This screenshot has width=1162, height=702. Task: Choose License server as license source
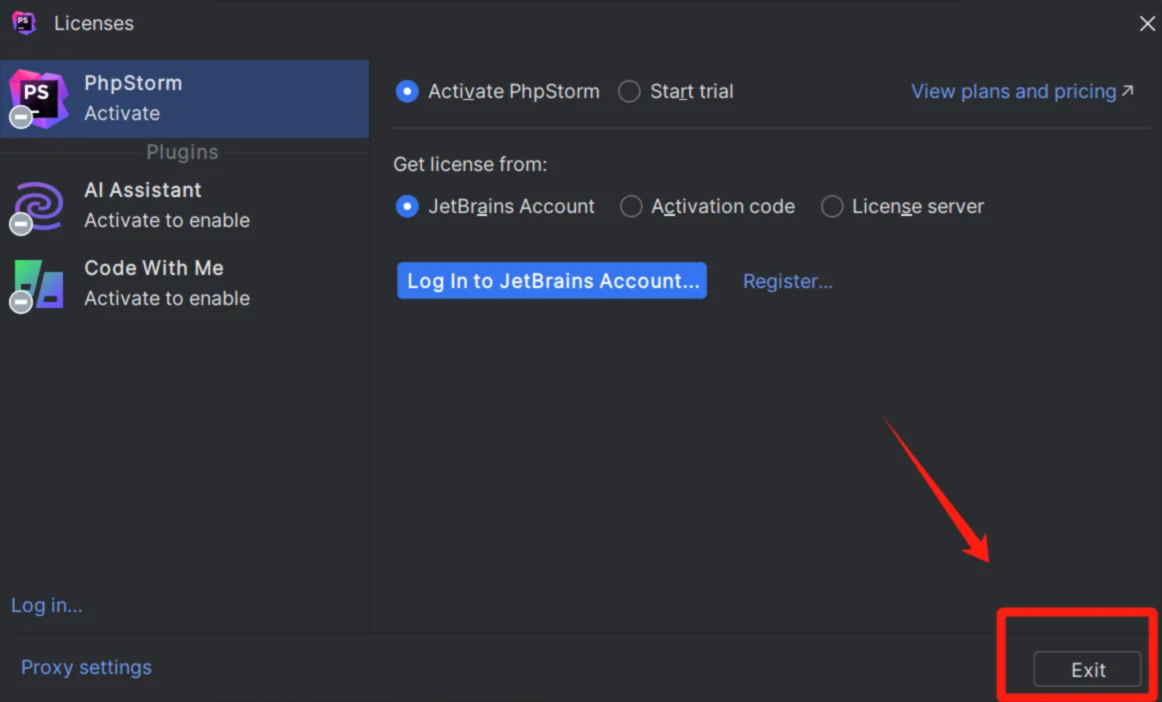(832, 206)
